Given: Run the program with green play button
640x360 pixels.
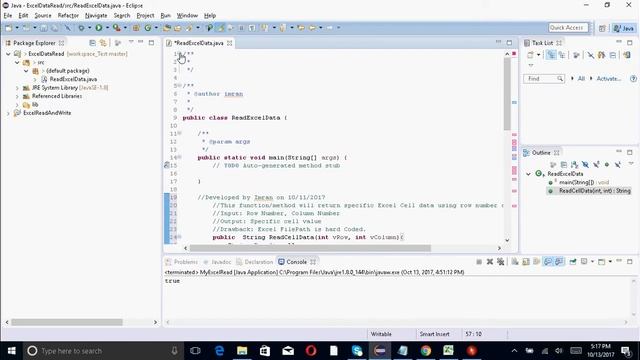Looking at the screenshot, I should 99,28.
